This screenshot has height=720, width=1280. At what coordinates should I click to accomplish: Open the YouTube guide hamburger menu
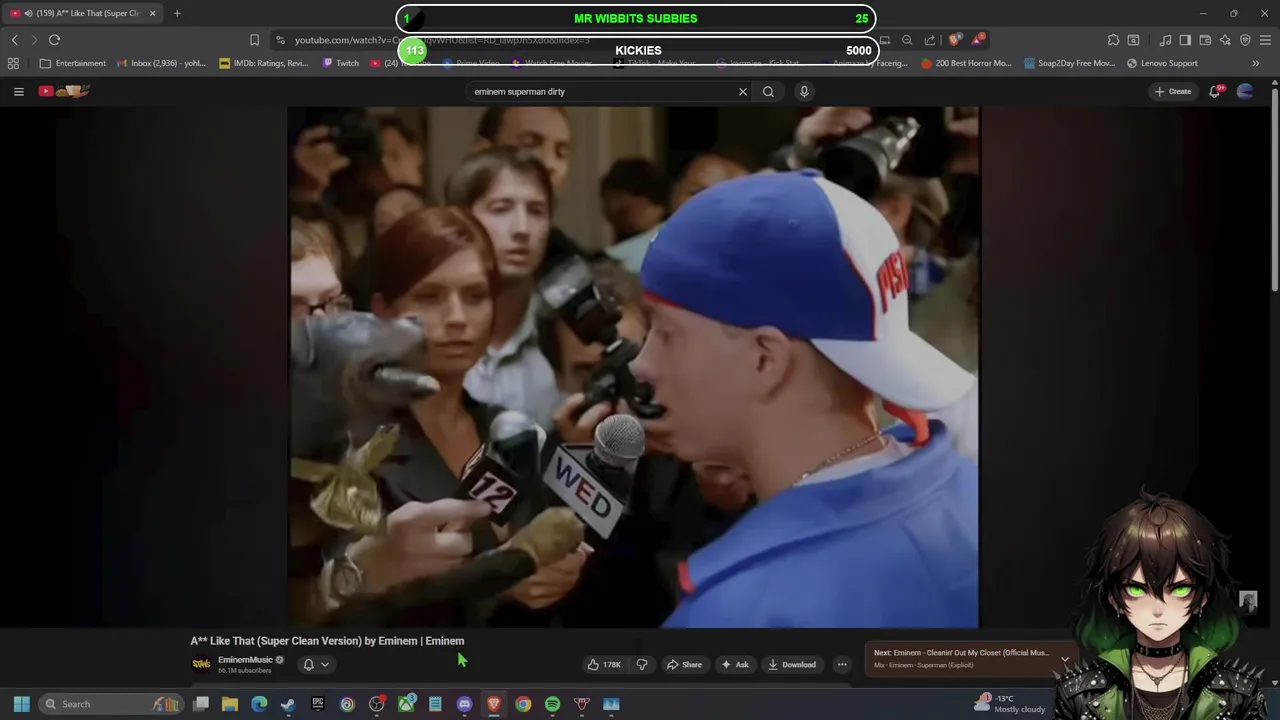click(18, 91)
